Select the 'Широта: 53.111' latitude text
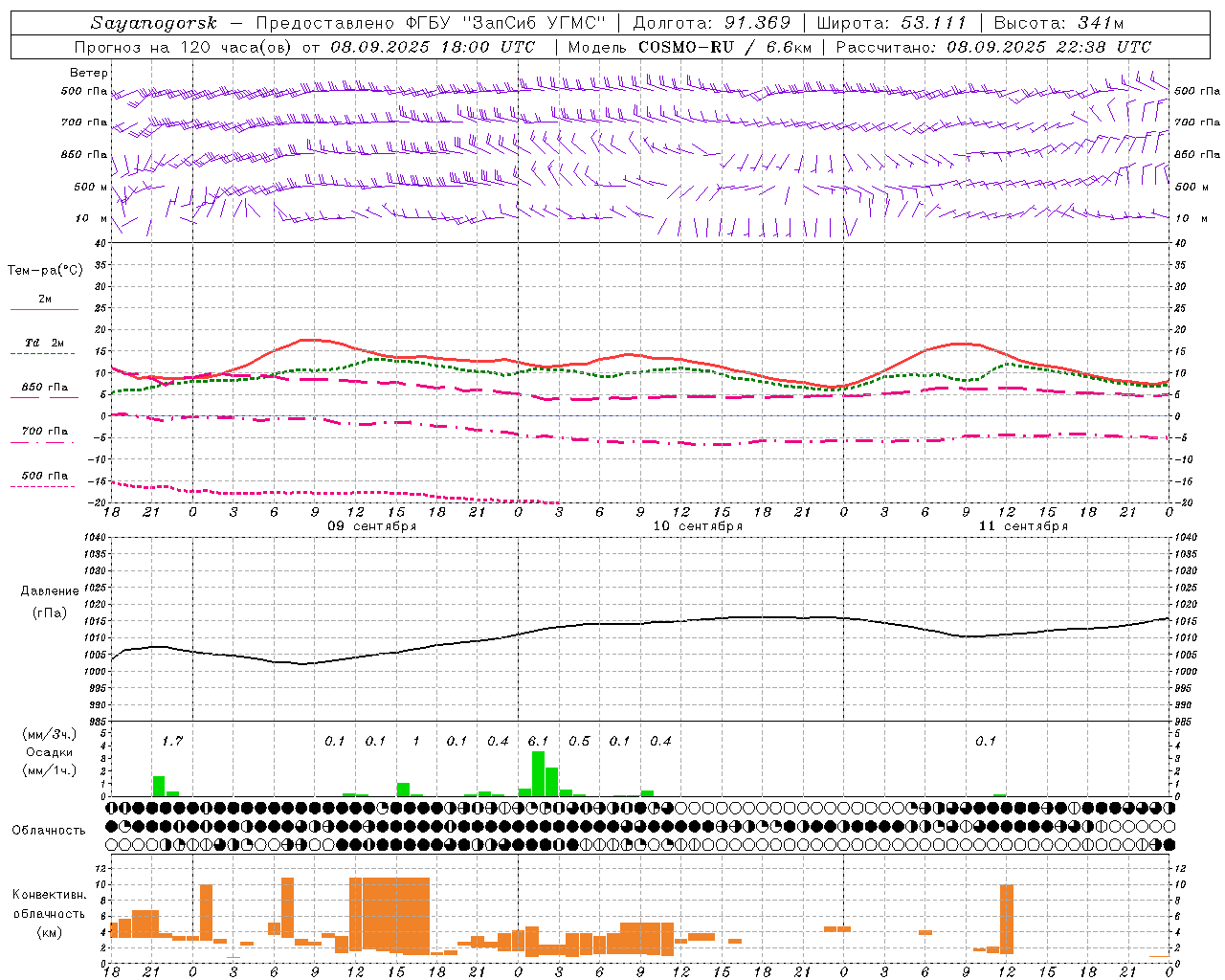 click(892, 23)
